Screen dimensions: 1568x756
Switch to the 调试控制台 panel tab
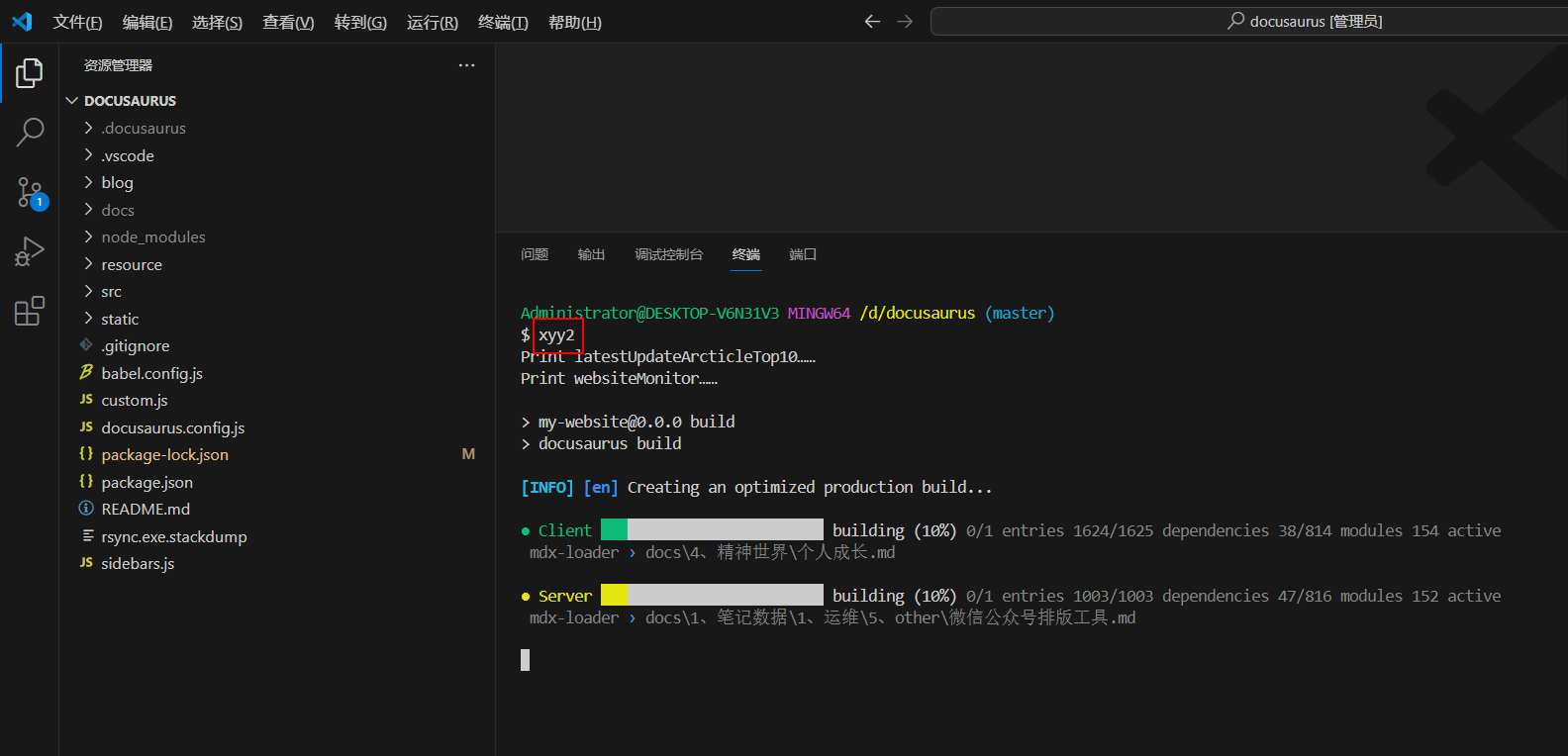coord(668,254)
